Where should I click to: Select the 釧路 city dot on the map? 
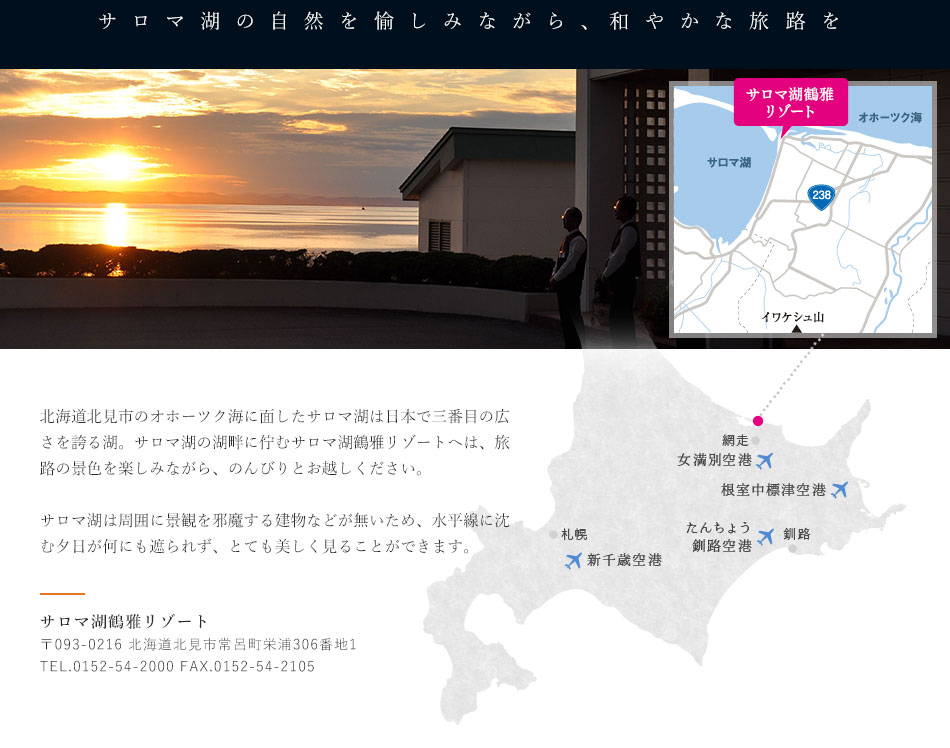point(793,547)
